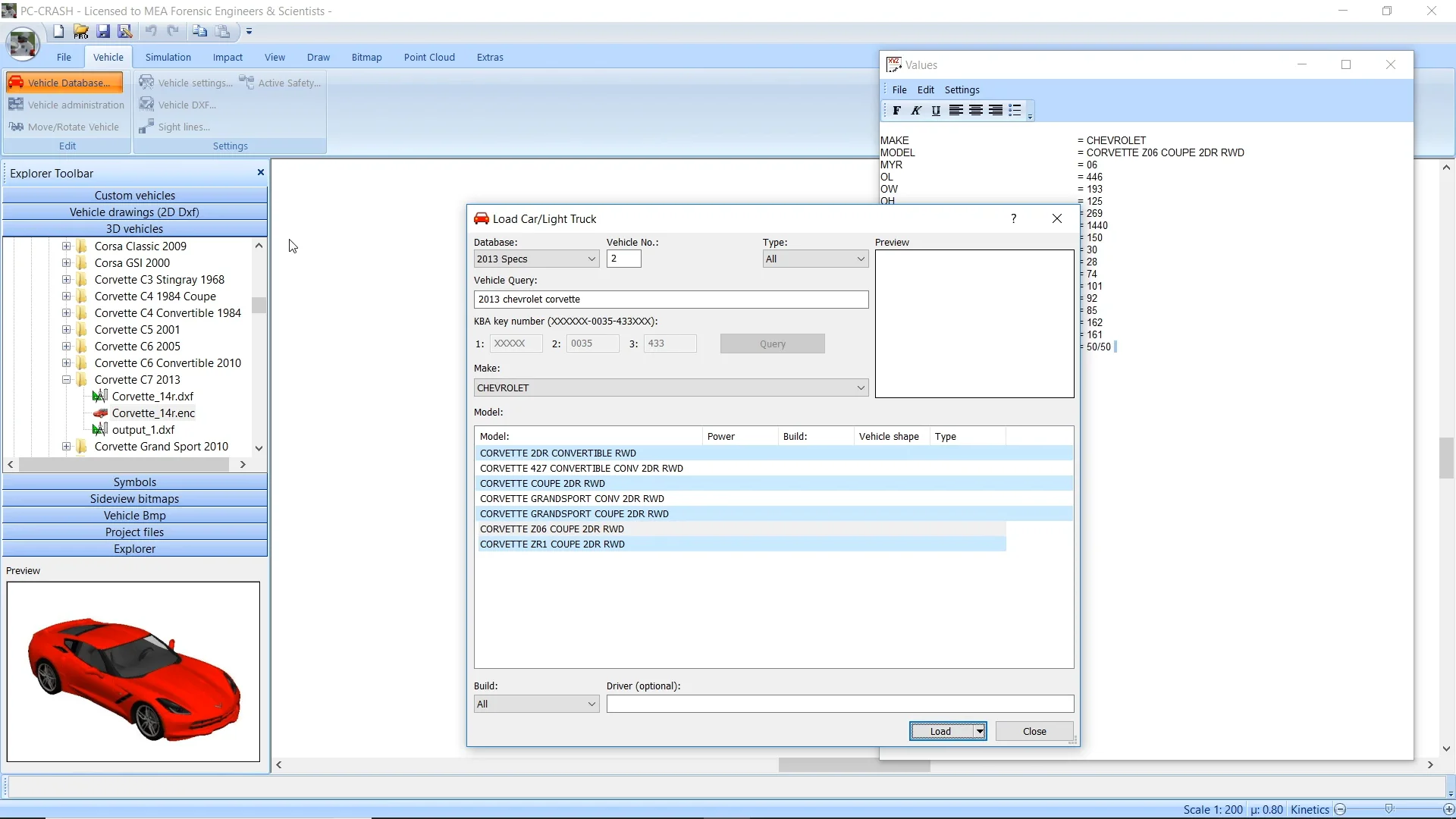Expand the Corvette C6 2005 folder
The width and height of the screenshot is (1456, 819).
pyautogui.click(x=67, y=347)
